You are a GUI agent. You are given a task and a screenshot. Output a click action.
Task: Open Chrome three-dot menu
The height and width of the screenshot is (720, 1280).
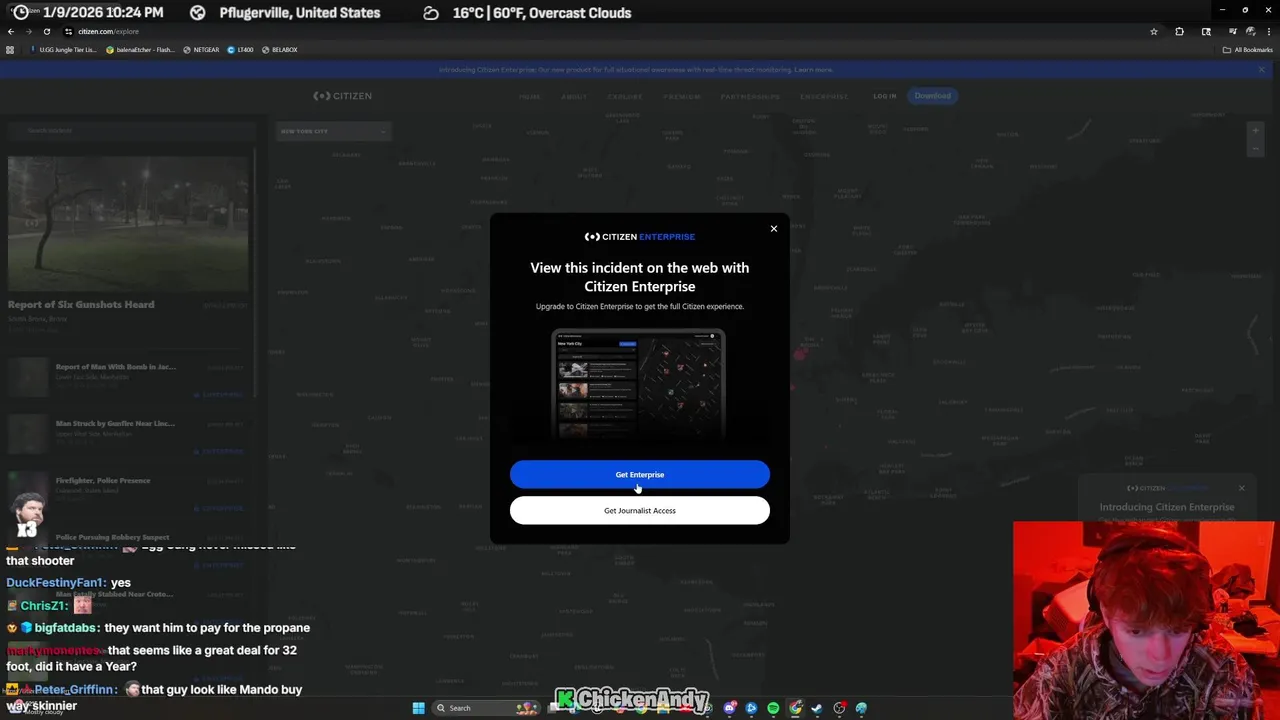(1269, 31)
